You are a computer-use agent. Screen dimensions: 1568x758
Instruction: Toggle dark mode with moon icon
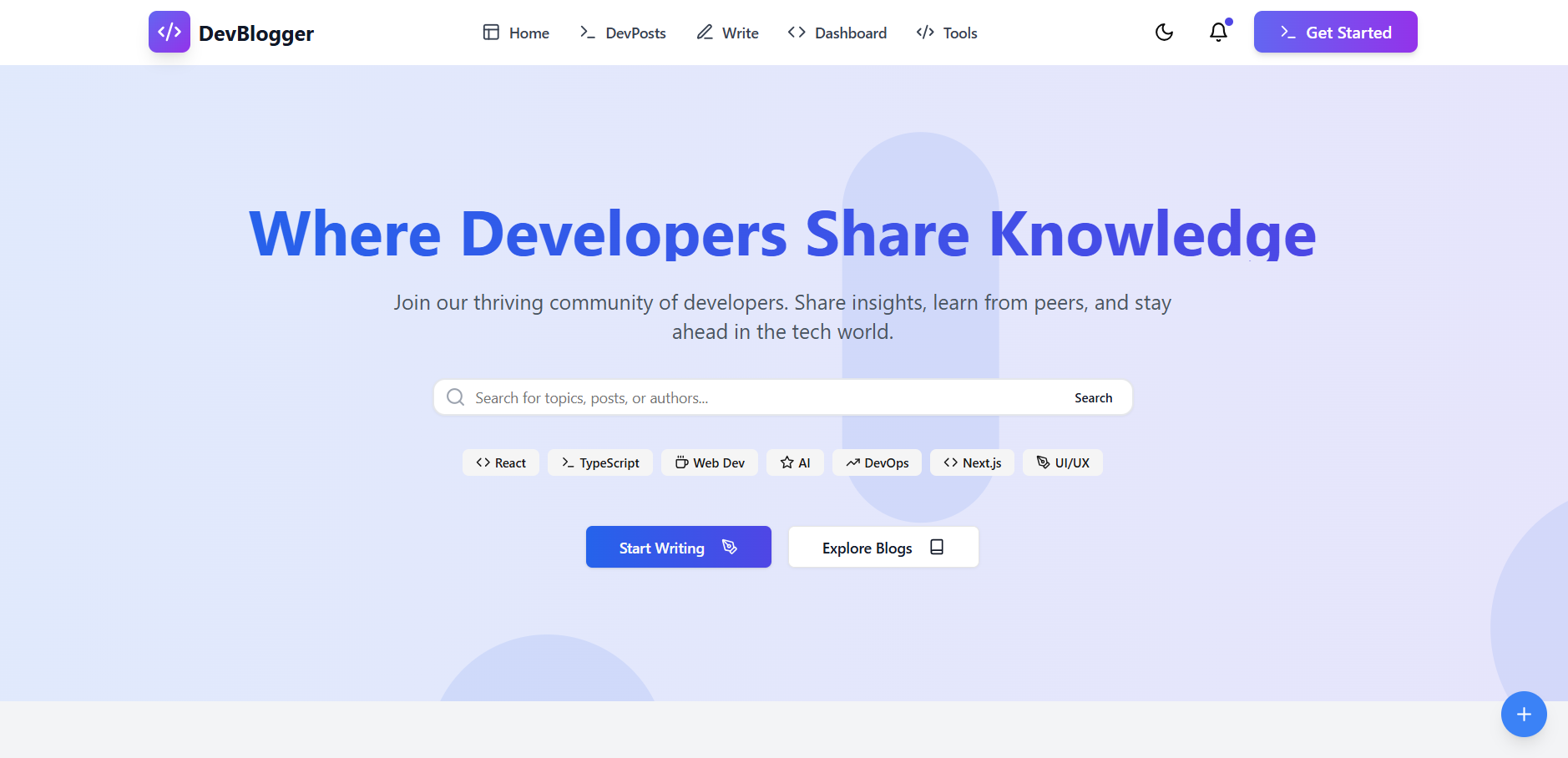(x=1164, y=33)
